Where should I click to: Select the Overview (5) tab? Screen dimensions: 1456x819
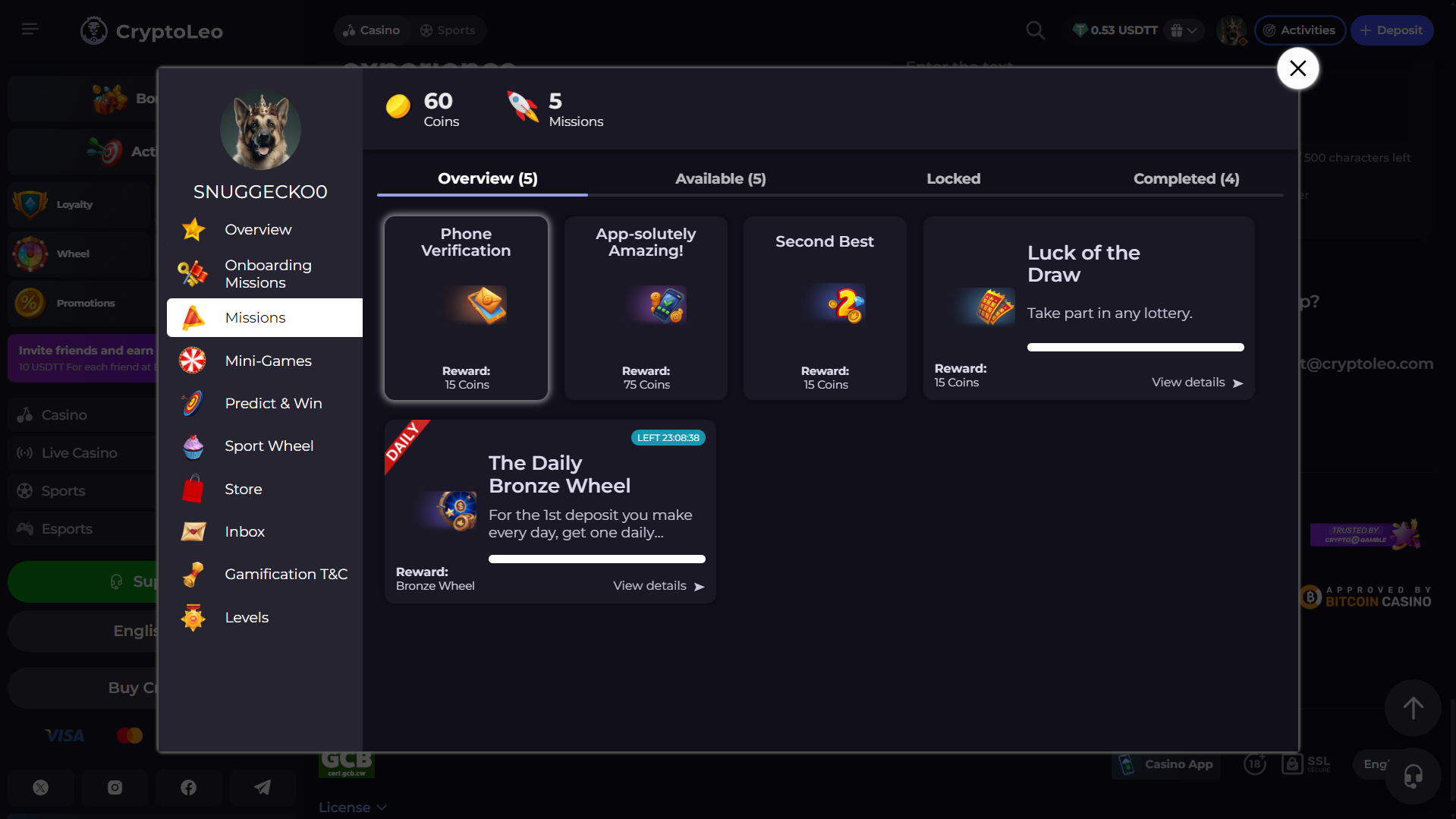coord(487,178)
